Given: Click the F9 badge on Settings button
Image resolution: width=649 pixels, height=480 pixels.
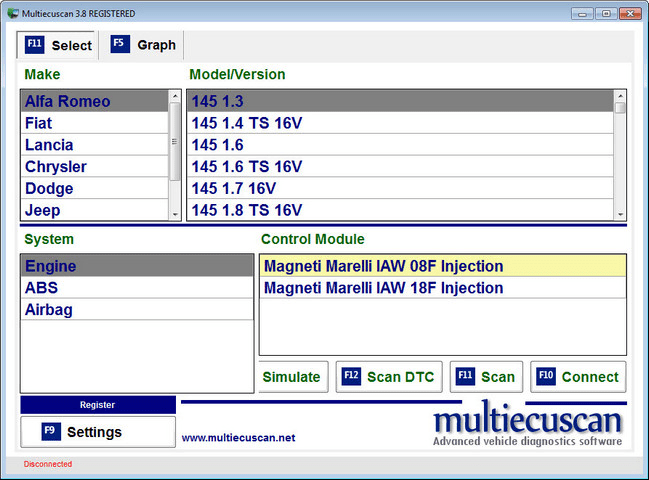Looking at the screenshot, I should tap(51, 431).
